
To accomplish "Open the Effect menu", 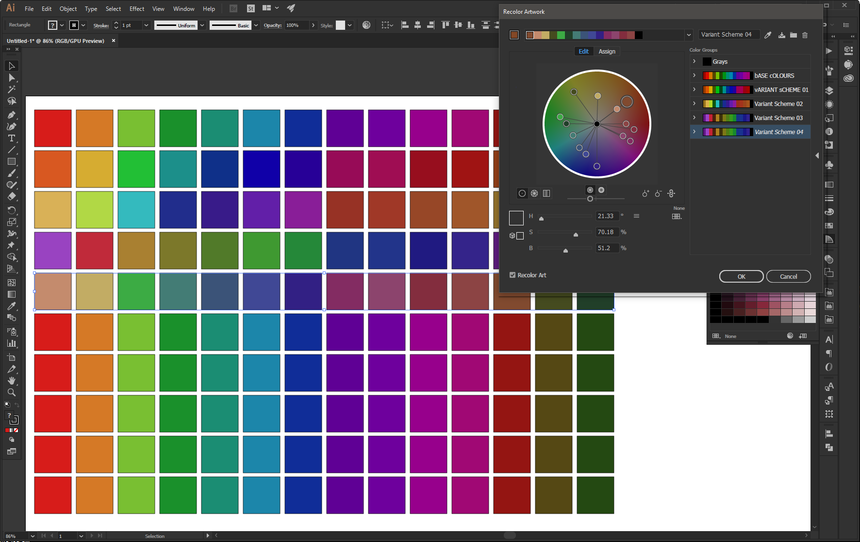I will click(136, 8).
